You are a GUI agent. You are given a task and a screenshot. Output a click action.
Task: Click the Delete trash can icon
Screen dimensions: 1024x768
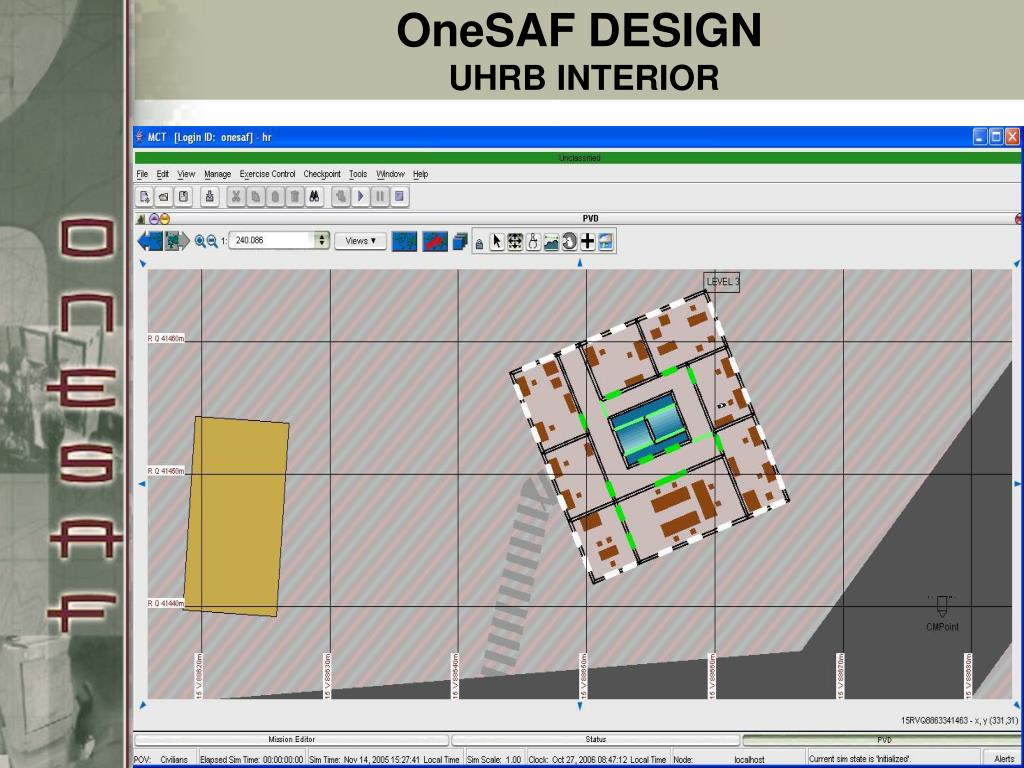coord(295,196)
